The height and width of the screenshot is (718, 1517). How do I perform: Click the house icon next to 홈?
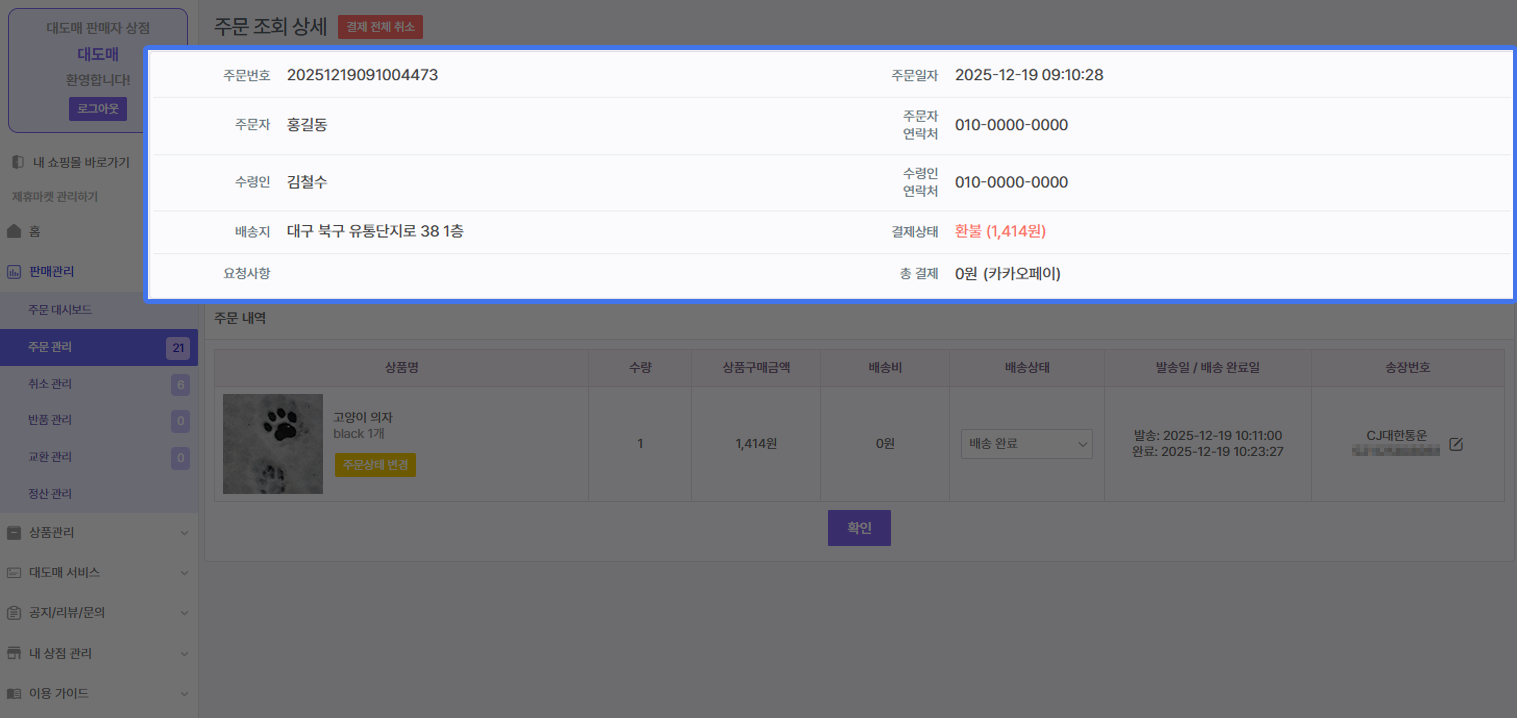14,231
